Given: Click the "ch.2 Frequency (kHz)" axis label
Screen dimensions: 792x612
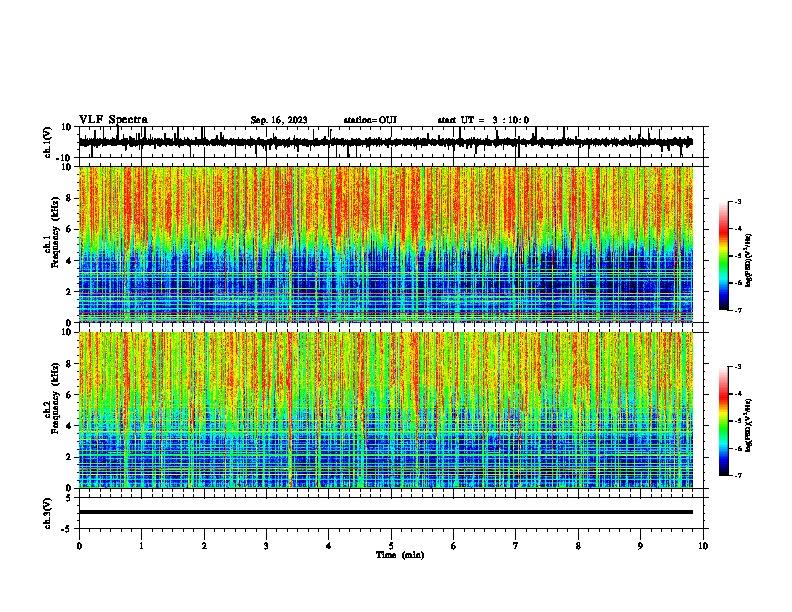Looking at the screenshot, I should coord(52,398).
